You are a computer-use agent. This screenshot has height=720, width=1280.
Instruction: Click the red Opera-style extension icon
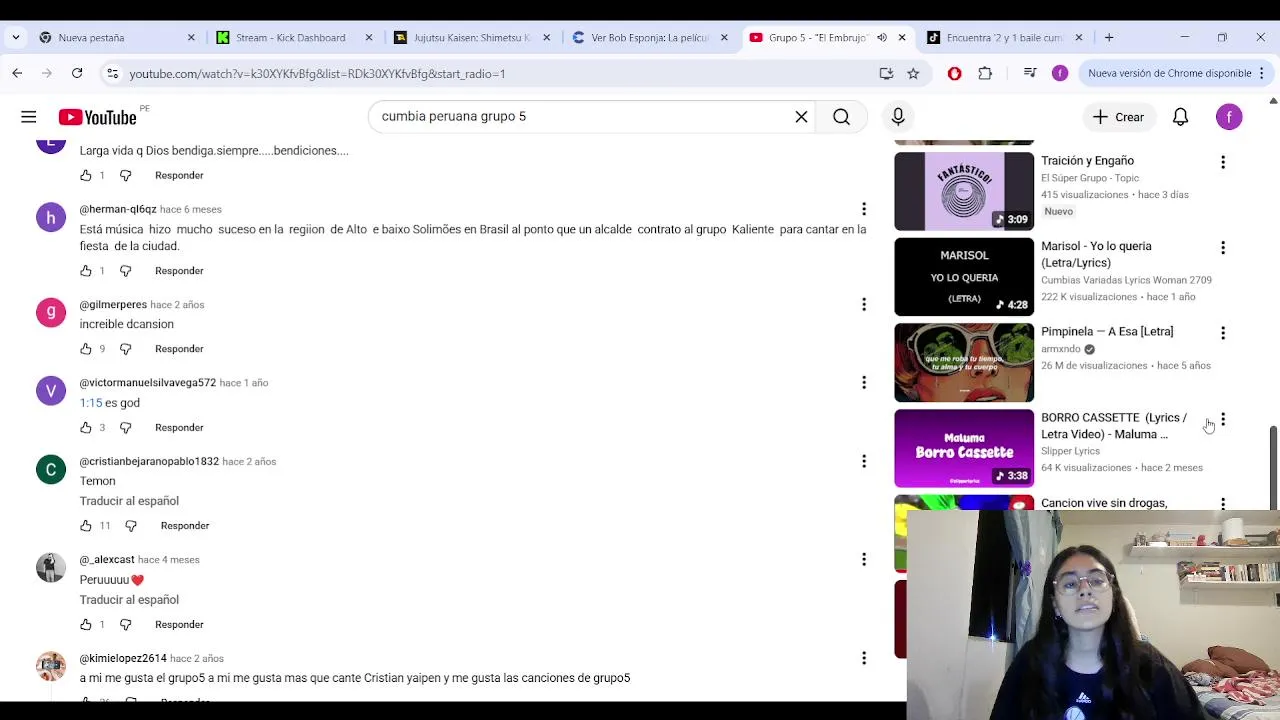point(954,73)
